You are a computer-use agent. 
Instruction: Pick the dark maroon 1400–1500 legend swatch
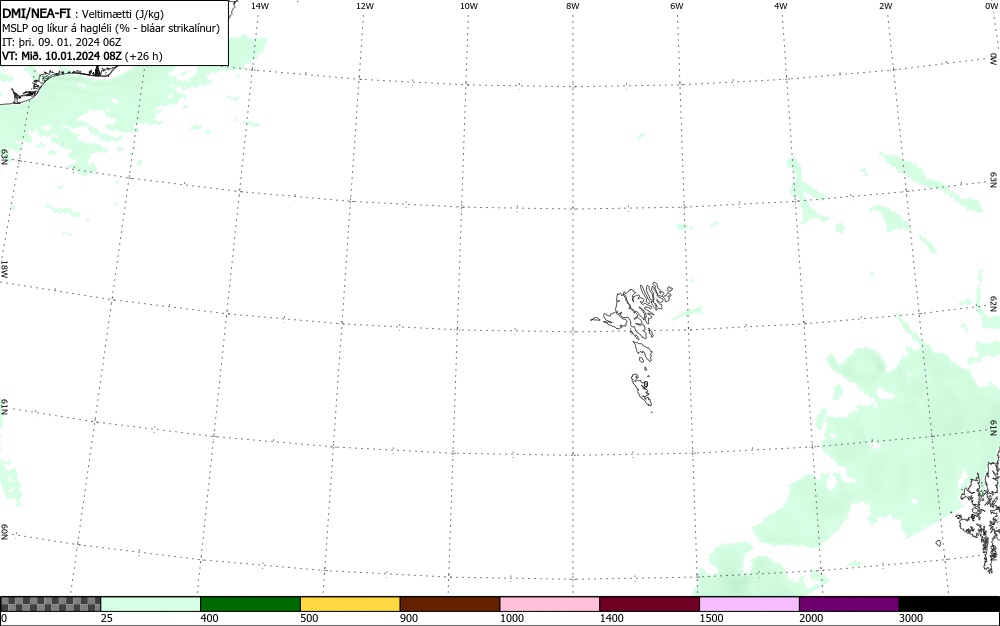click(649, 604)
